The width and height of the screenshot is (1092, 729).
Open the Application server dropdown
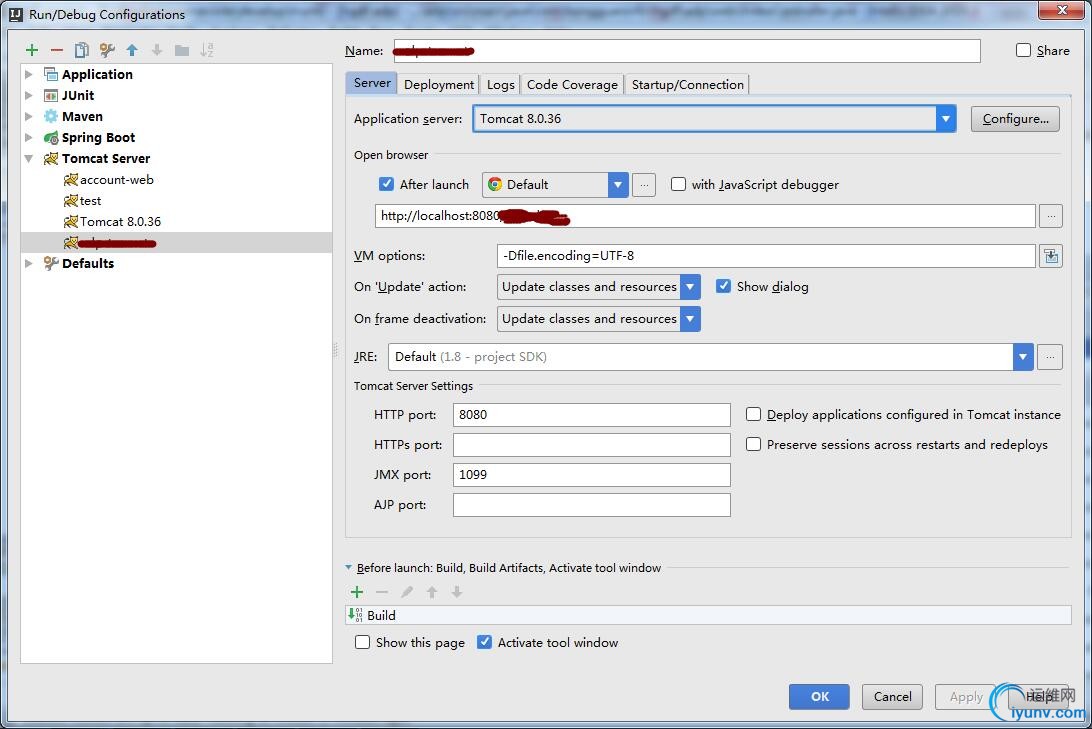945,119
